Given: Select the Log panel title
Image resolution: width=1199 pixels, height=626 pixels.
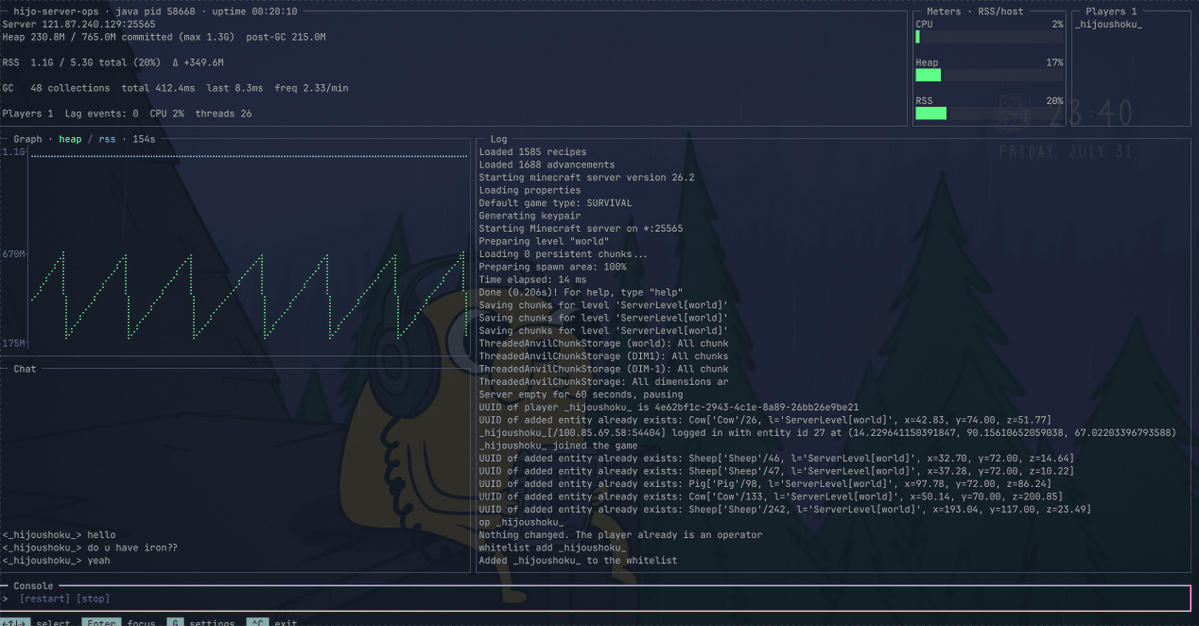Looking at the screenshot, I should 499,139.
